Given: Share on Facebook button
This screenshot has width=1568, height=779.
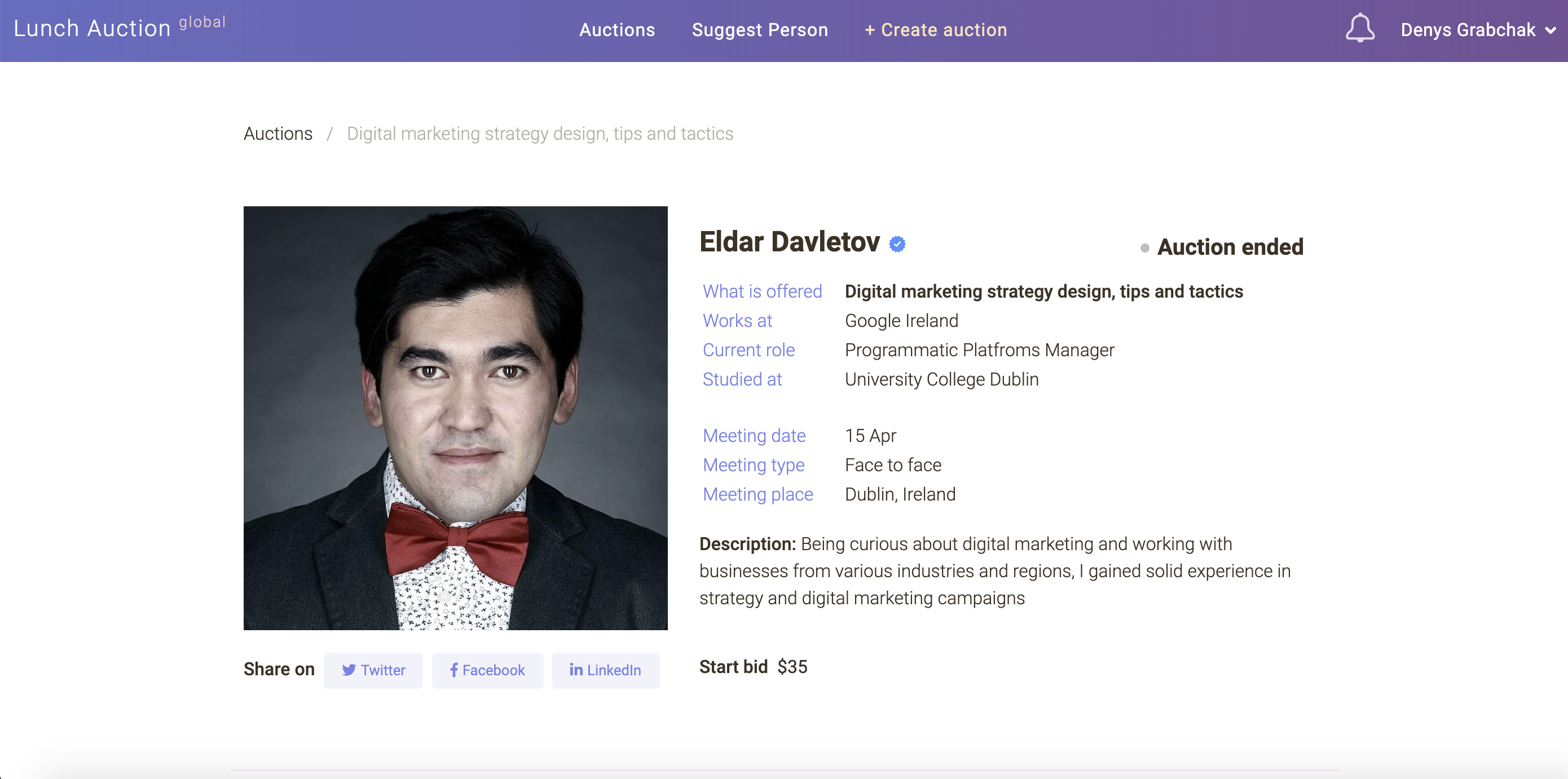Looking at the screenshot, I should [x=487, y=670].
